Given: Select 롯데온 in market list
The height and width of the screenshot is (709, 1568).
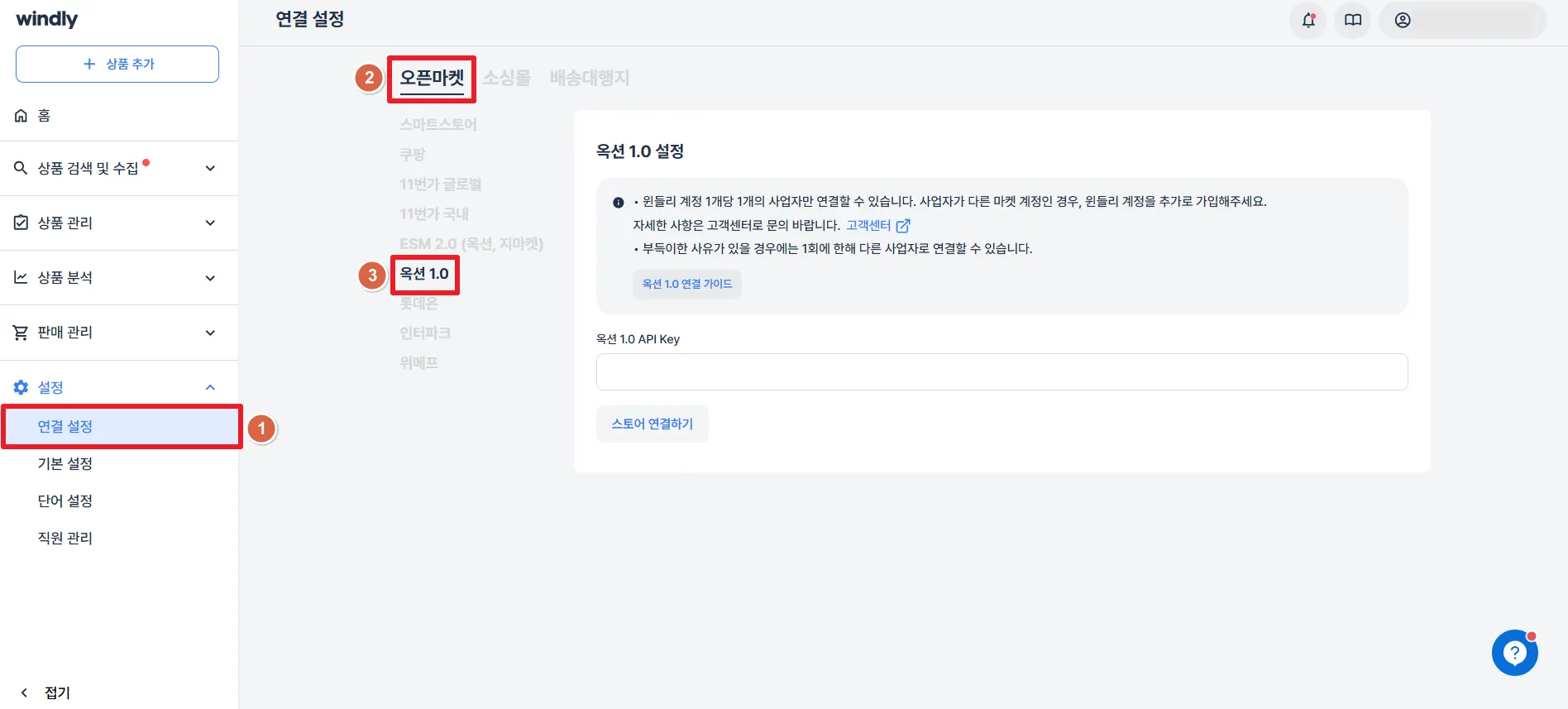Looking at the screenshot, I should (x=419, y=303).
